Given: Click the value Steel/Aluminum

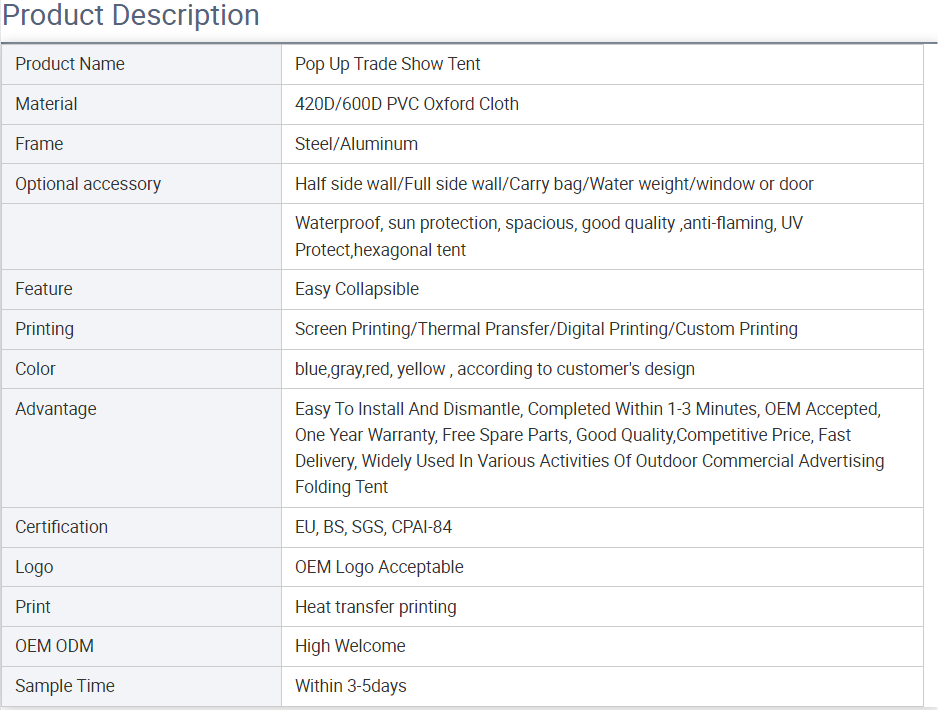Looking at the screenshot, I should point(357,144).
